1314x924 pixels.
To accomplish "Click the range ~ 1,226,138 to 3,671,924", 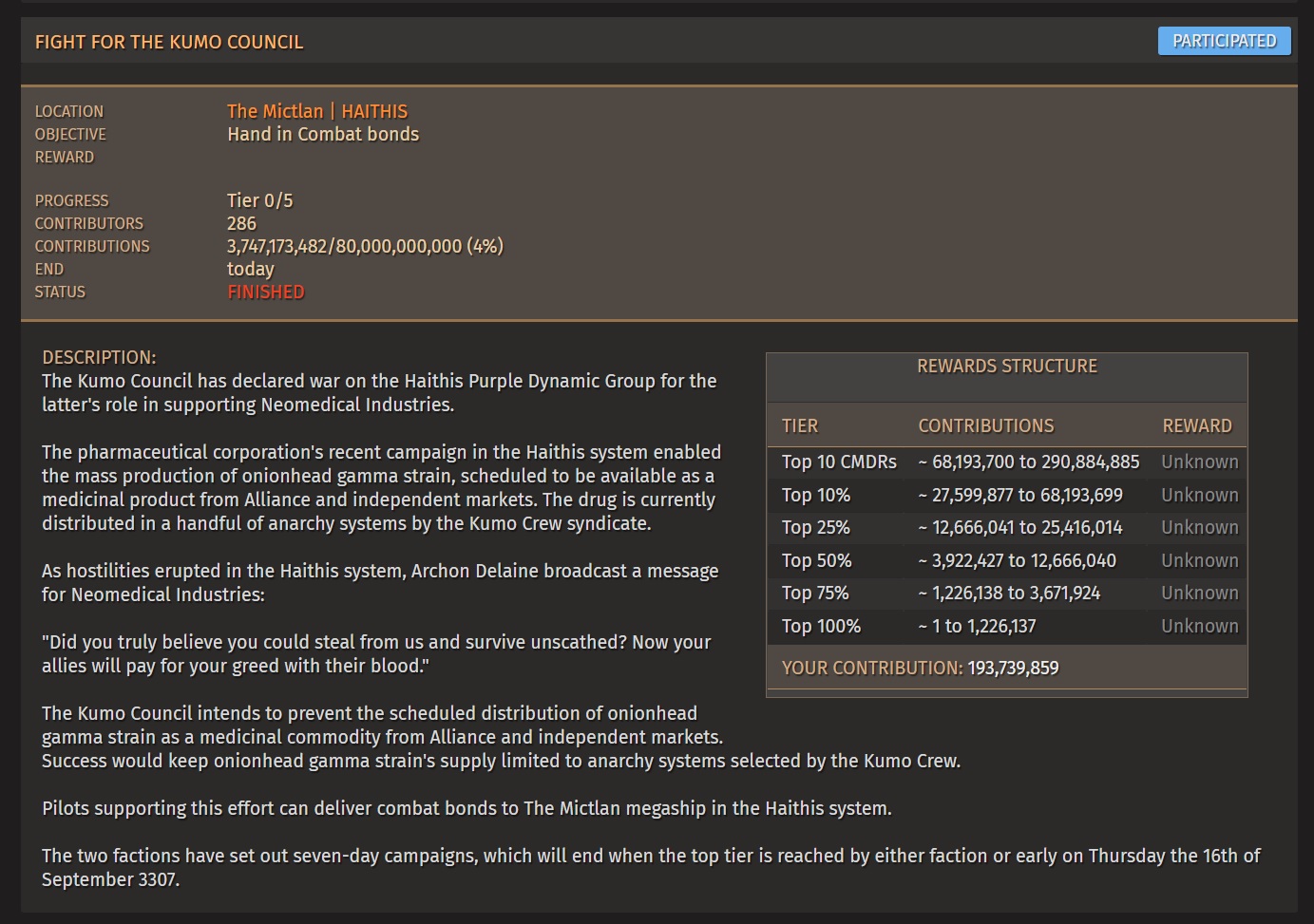I will coord(1009,593).
